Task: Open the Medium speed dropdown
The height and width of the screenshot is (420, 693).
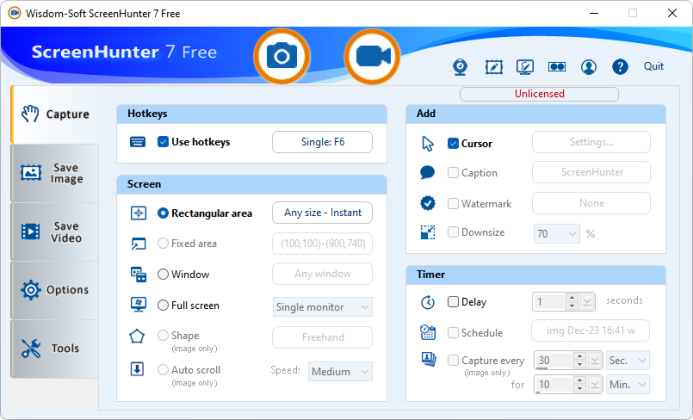Action: click(x=340, y=371)
